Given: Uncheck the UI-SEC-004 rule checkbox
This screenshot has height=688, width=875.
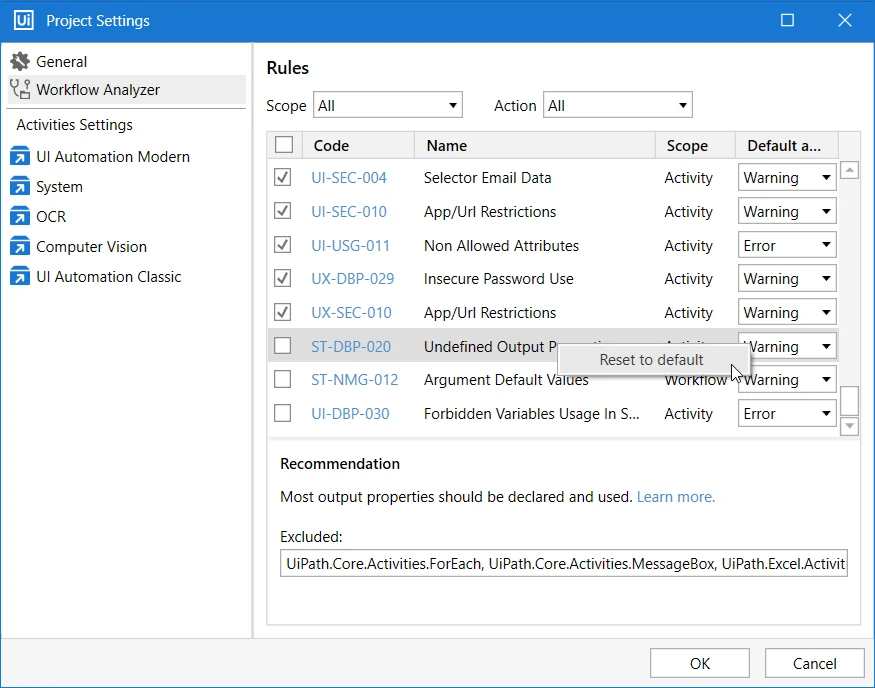Looking at the screenshot, I should 282,177.
